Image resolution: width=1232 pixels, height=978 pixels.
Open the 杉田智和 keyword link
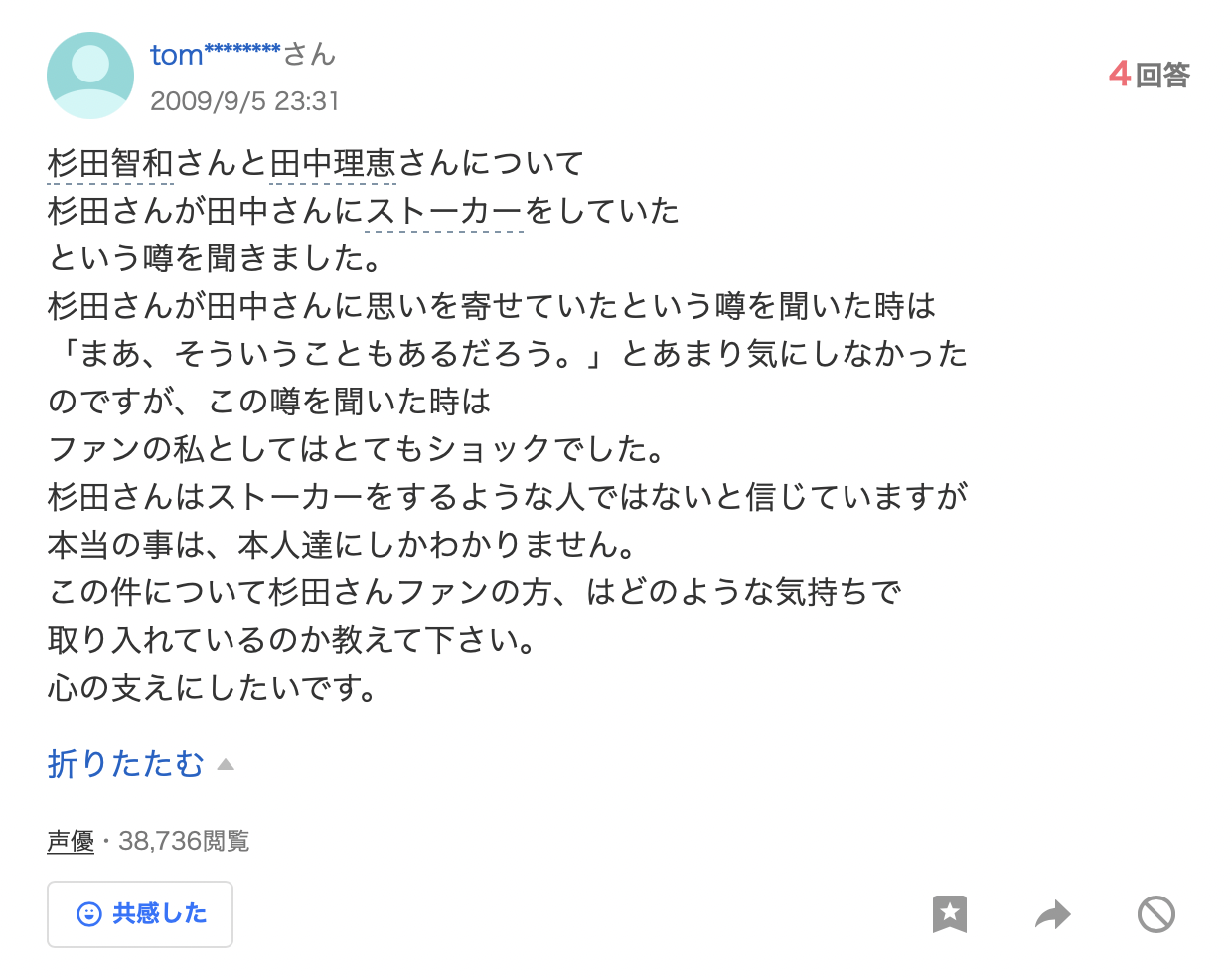tap(110, 163)
